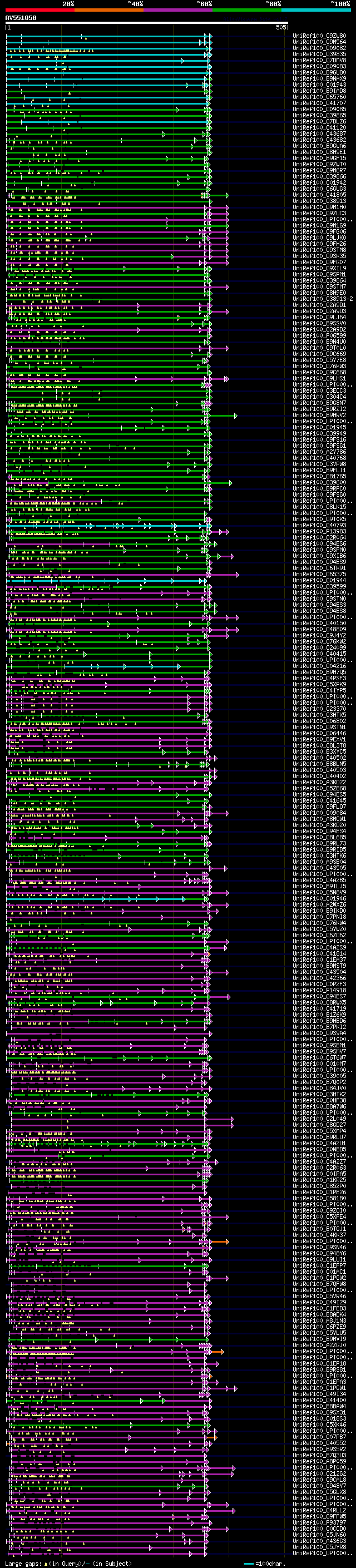
Task: View alignment for UniRef100_Q9SK35
Action: (x=319, y=256)
